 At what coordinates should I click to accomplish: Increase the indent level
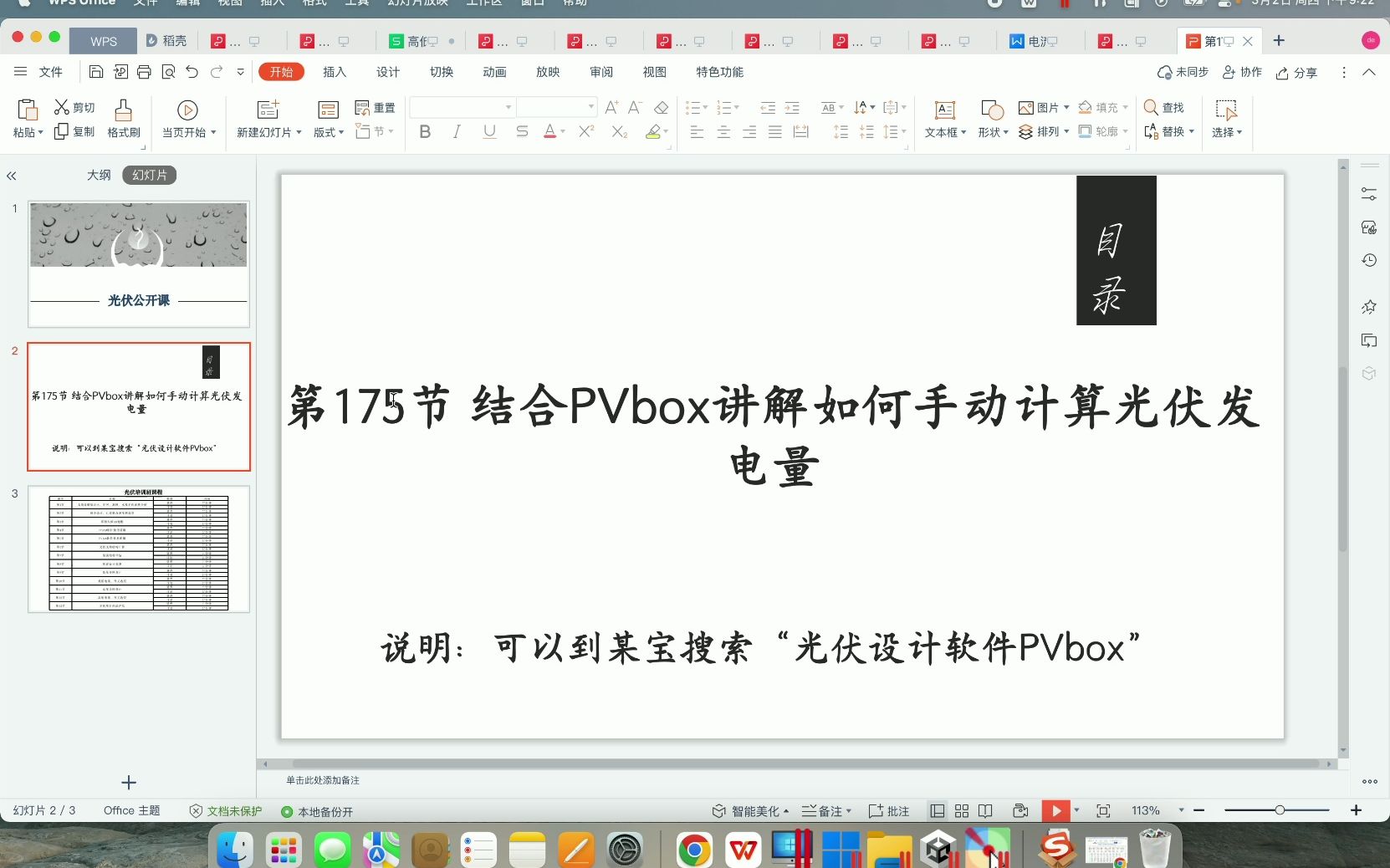pos(792,107)
